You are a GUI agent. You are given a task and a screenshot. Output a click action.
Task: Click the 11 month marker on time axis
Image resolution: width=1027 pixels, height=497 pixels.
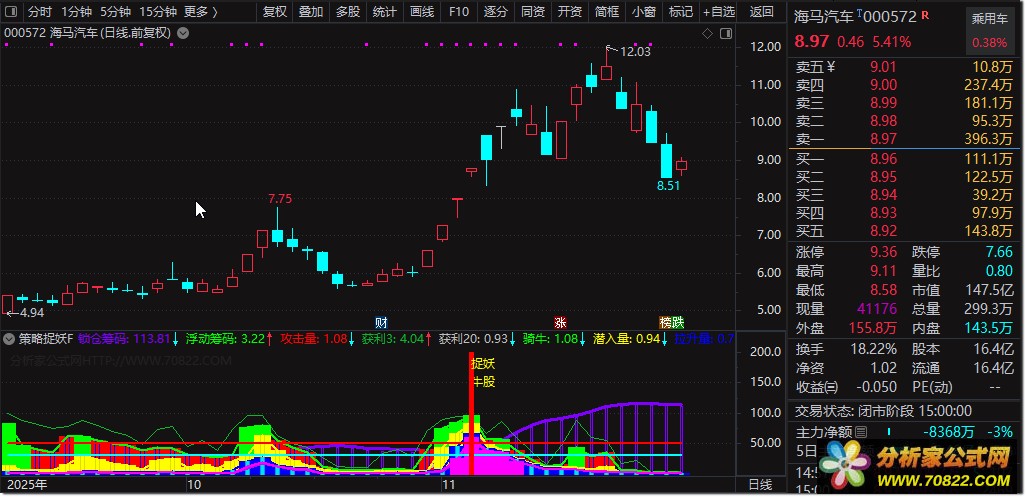pos(448,485)
